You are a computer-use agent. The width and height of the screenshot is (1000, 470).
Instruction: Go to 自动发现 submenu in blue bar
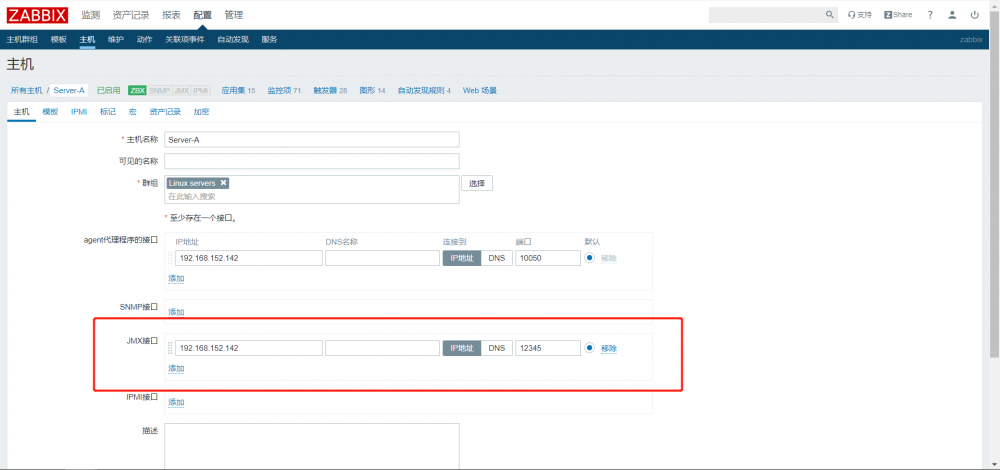(233, 40)
